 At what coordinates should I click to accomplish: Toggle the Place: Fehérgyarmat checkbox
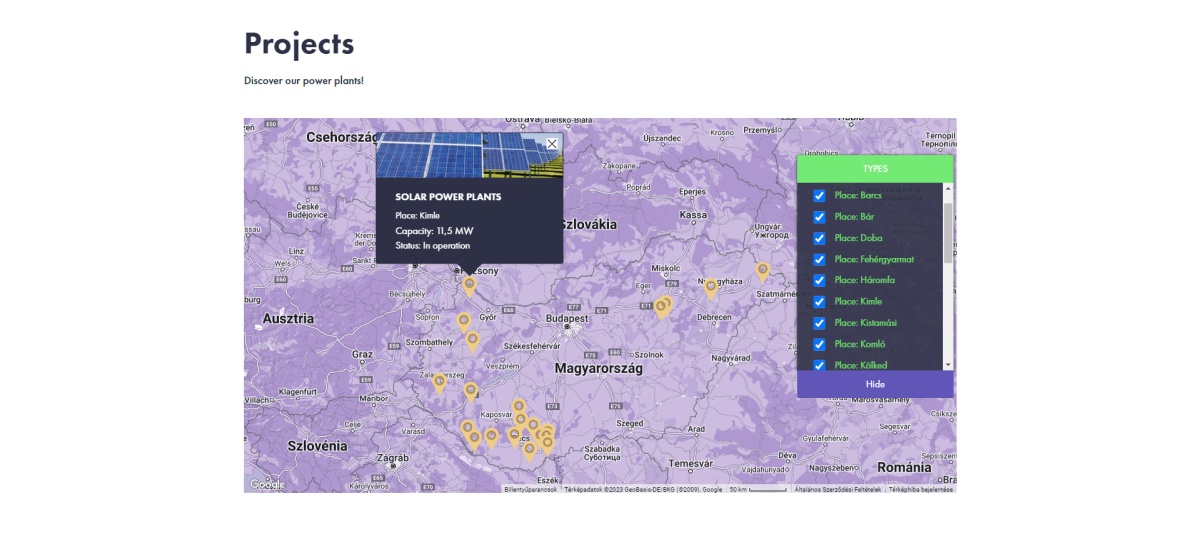[x=819, y=259]
